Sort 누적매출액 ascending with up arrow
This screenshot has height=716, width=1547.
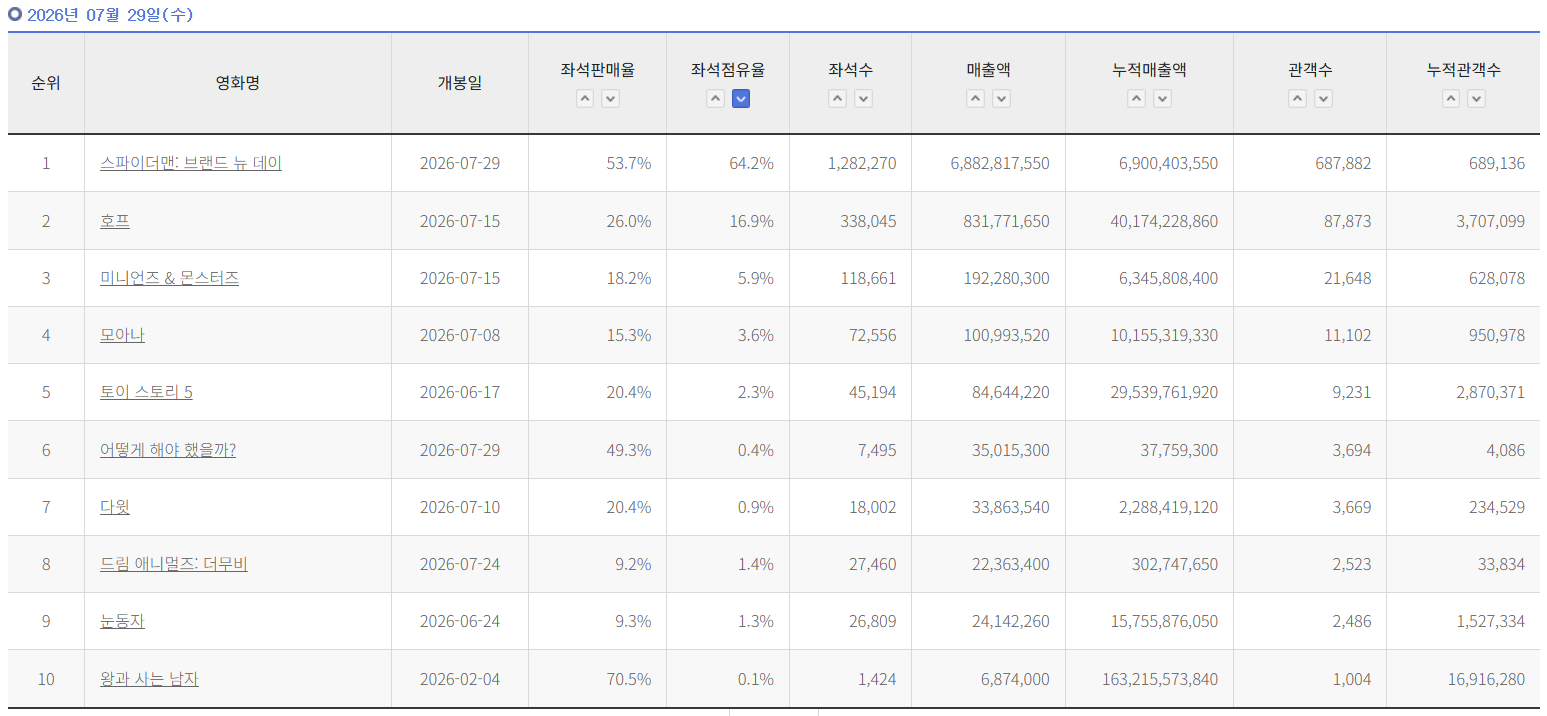pyautogui.click(x=1136, y=98)
